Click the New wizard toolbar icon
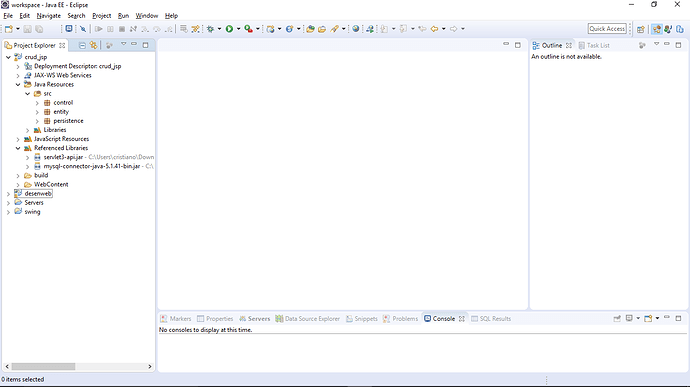690x387 pixels. coord(8,29)
